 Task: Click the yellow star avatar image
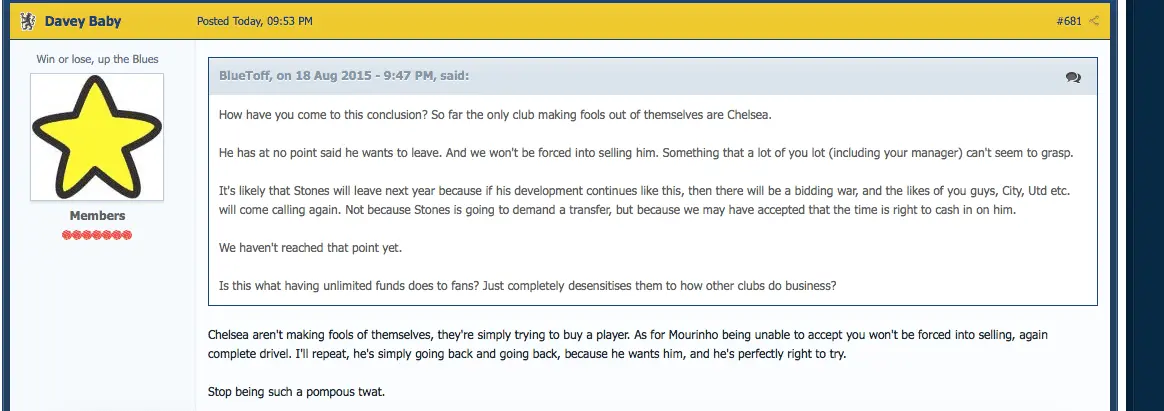[x=97, y=135]
